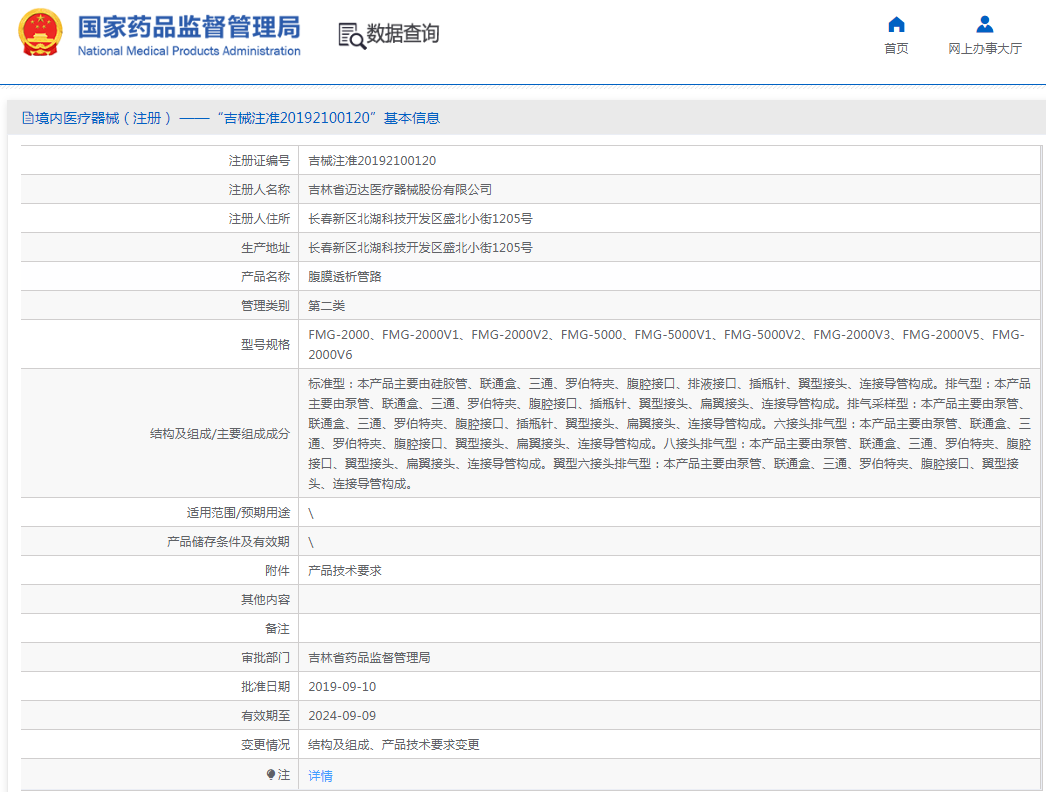Open the 首页 home icon
1046x792 pixels.
pyautogui.click(x=896, y=25)
